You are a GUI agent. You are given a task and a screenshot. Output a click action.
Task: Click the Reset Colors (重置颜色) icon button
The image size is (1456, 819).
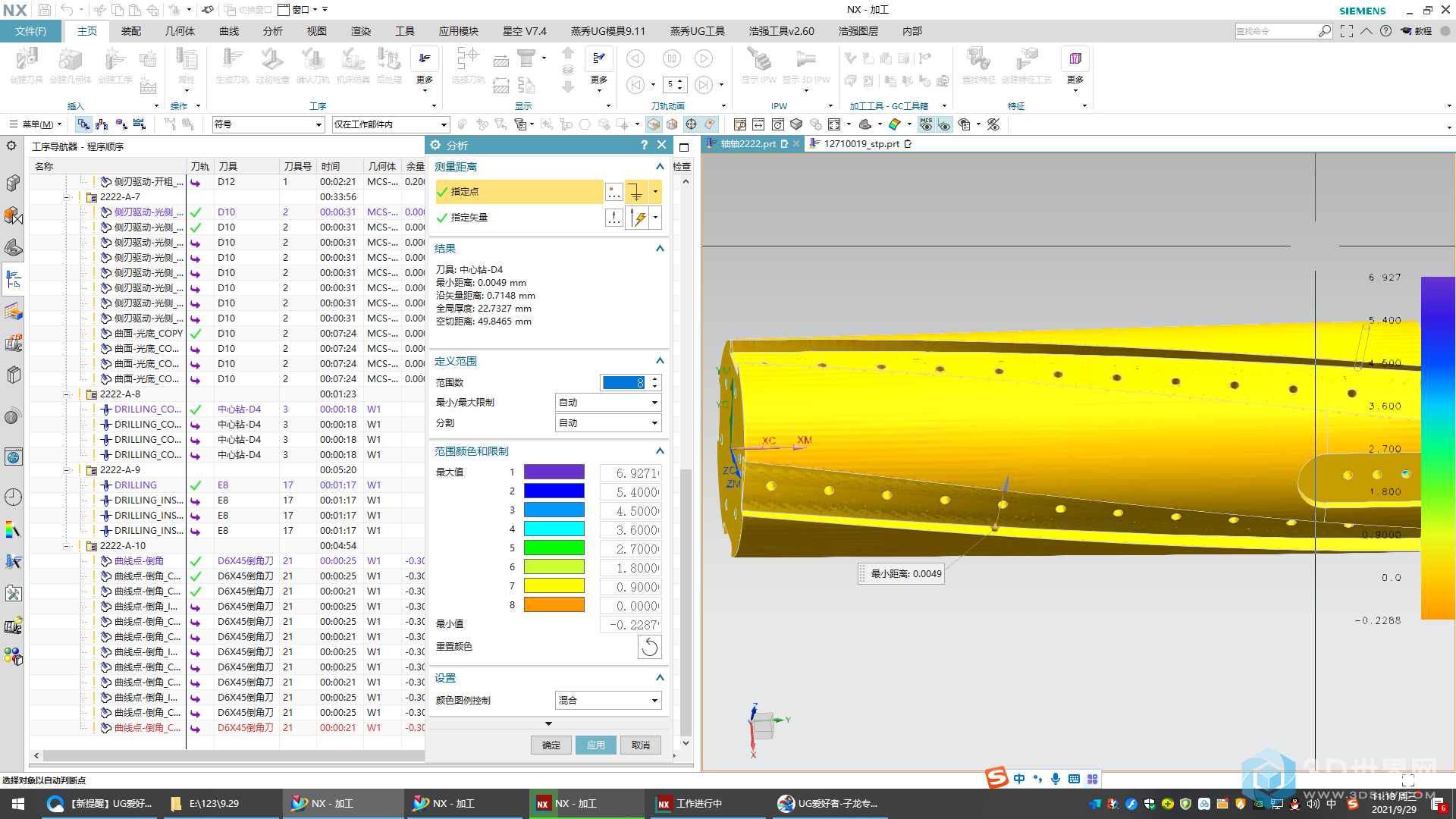click(x=650, y=647)
